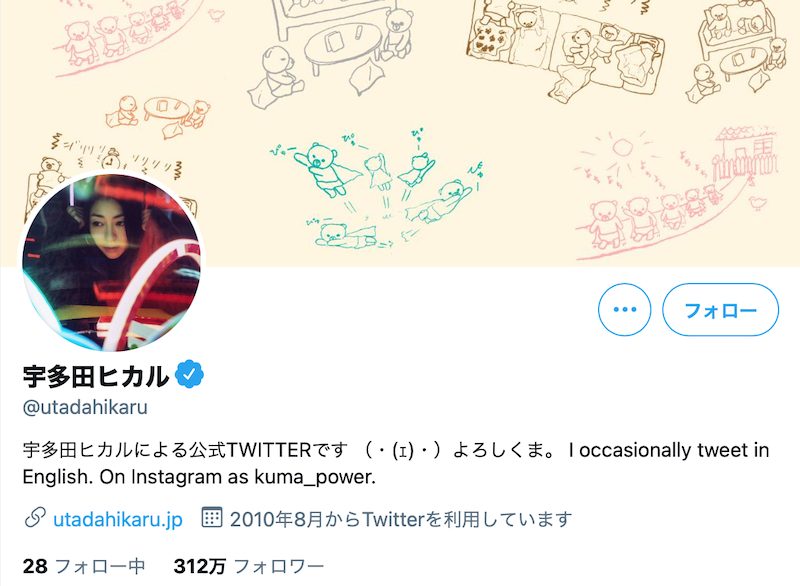Click the chain link icon beside website
Screen dimensions: 800x586
pyautogui.click(x=35, y=519)
